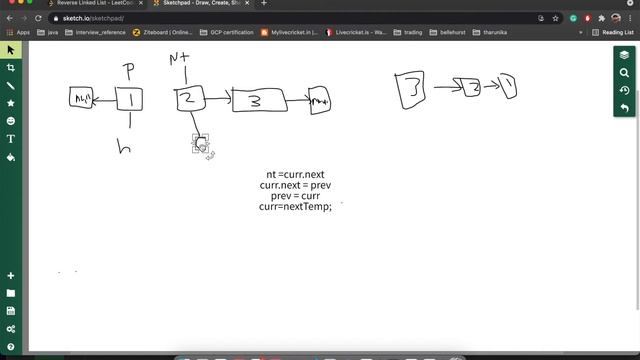
Task: Open the Chrome profile avatar
Action: 616,18
